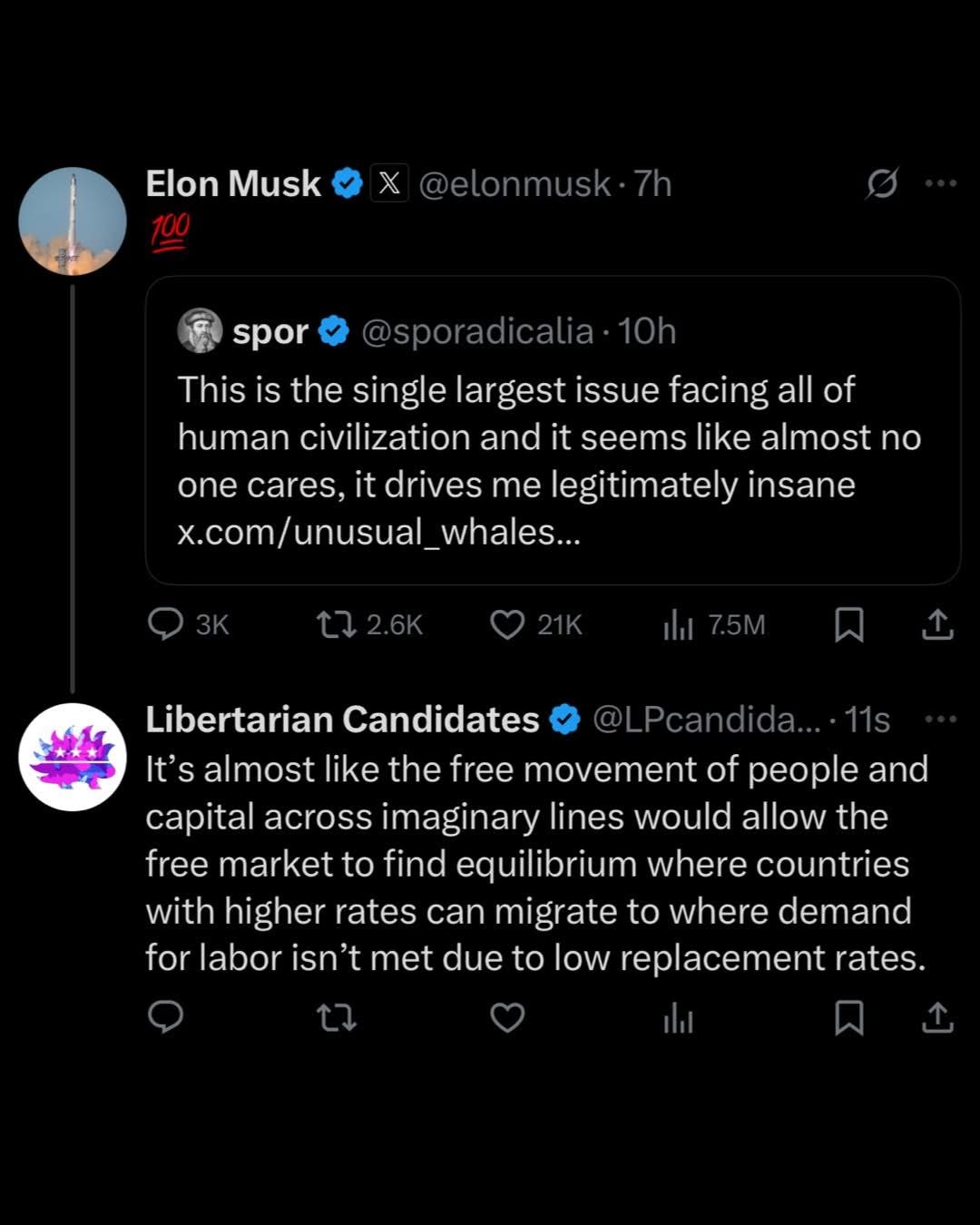980x1225 pixels.
Task: Open Elon Musk's rocket profile picture
Action: 73,220
